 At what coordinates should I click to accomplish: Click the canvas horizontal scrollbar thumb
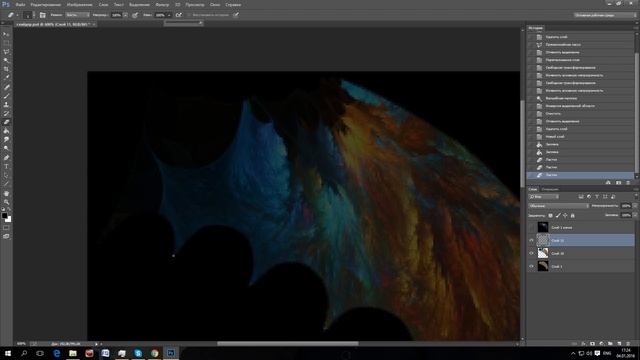tap(288, 344)
